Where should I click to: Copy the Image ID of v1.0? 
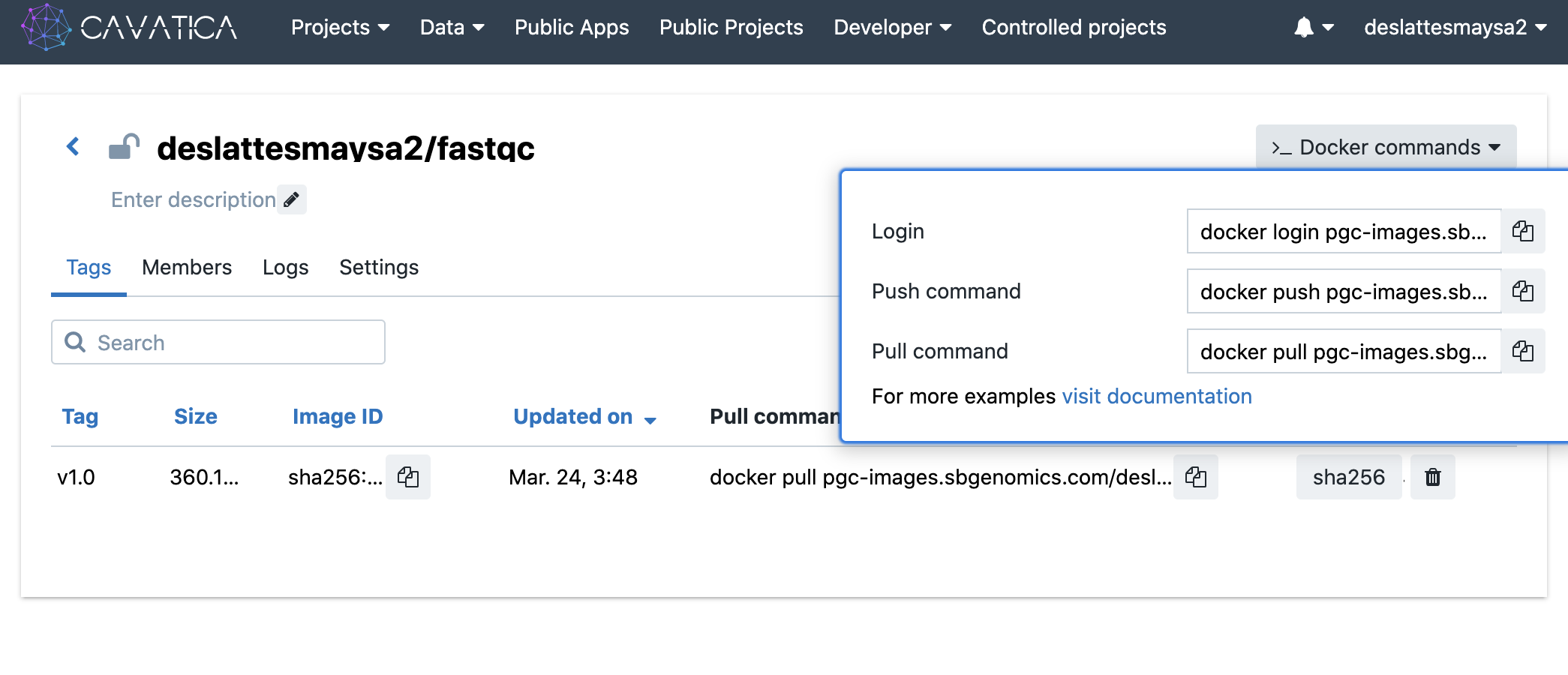[408, 477]
